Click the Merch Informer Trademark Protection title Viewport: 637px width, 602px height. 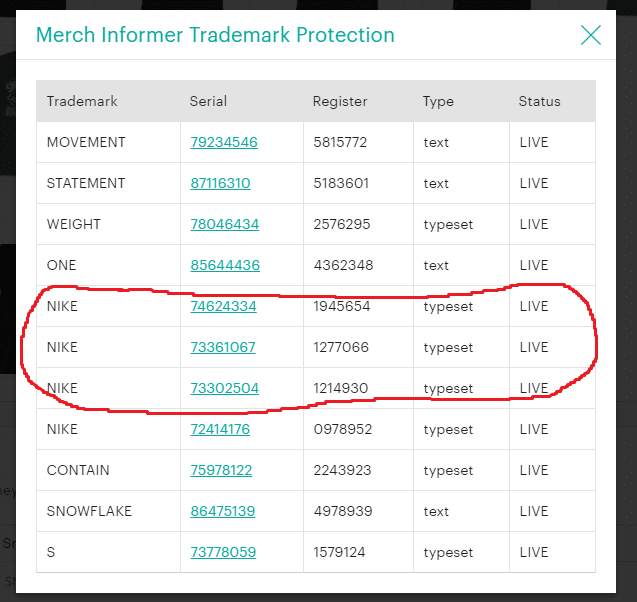[x=215, y=35]
